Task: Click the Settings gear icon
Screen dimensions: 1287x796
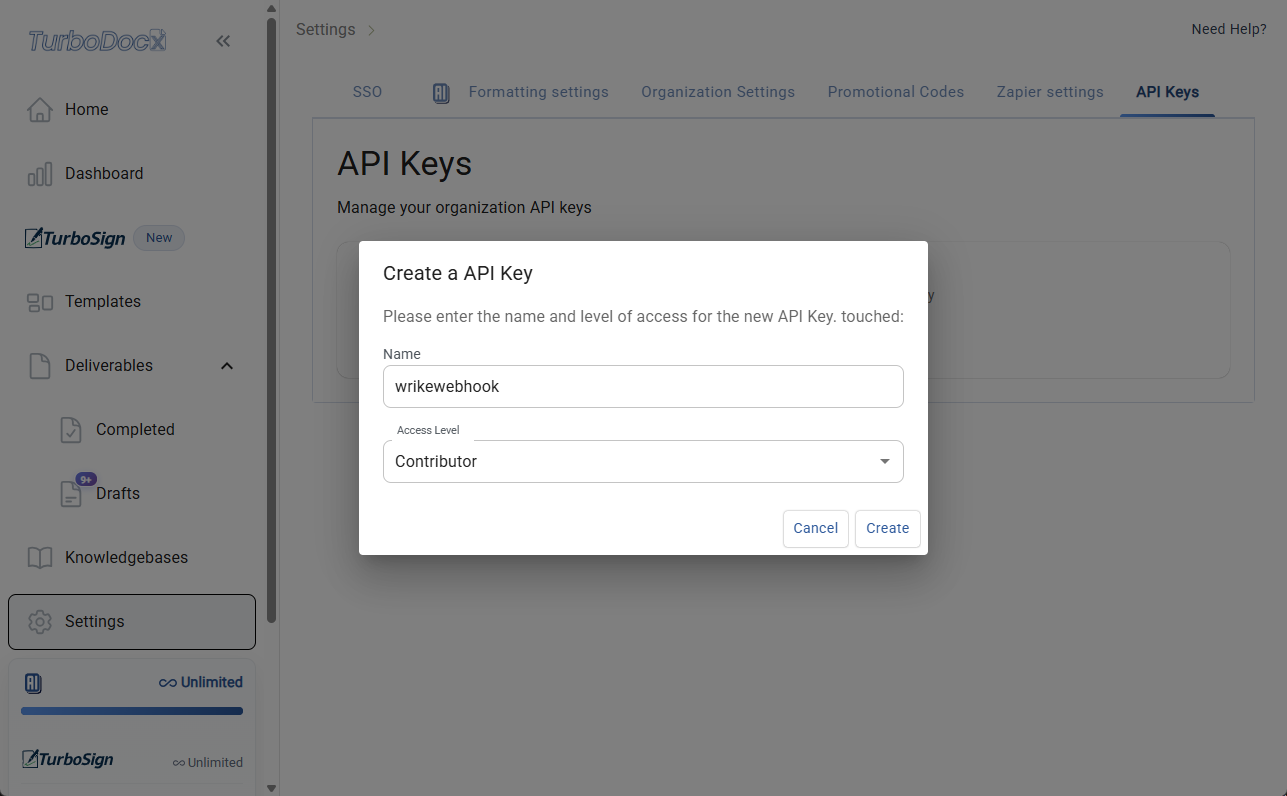Action: click(40, 621)
